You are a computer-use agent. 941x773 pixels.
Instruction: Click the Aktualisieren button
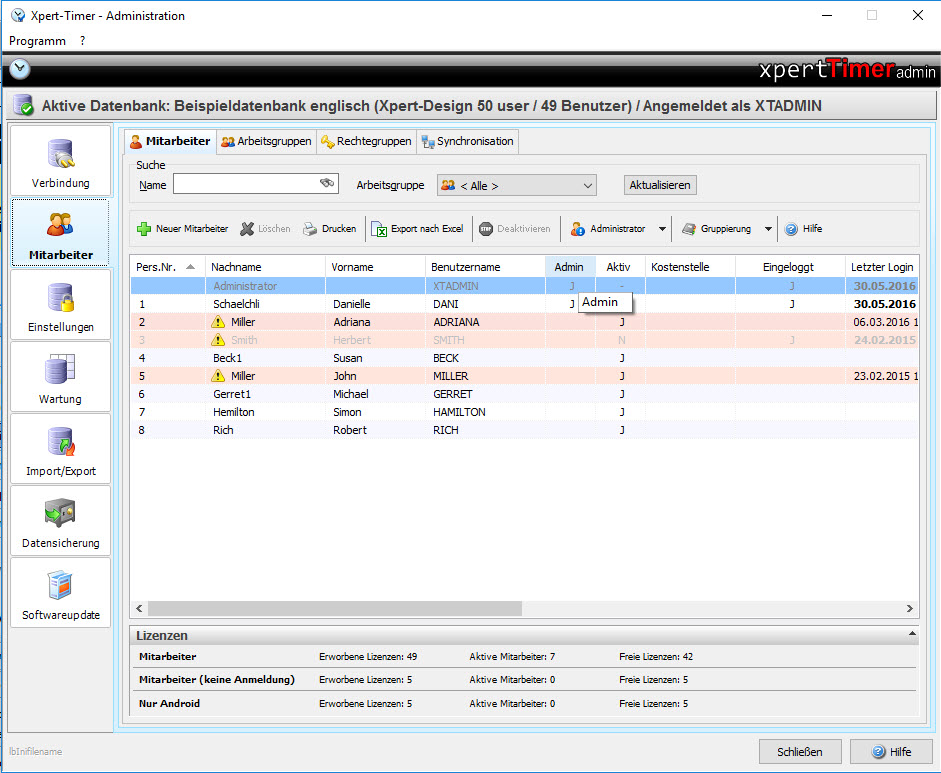[x=659, y=185]
